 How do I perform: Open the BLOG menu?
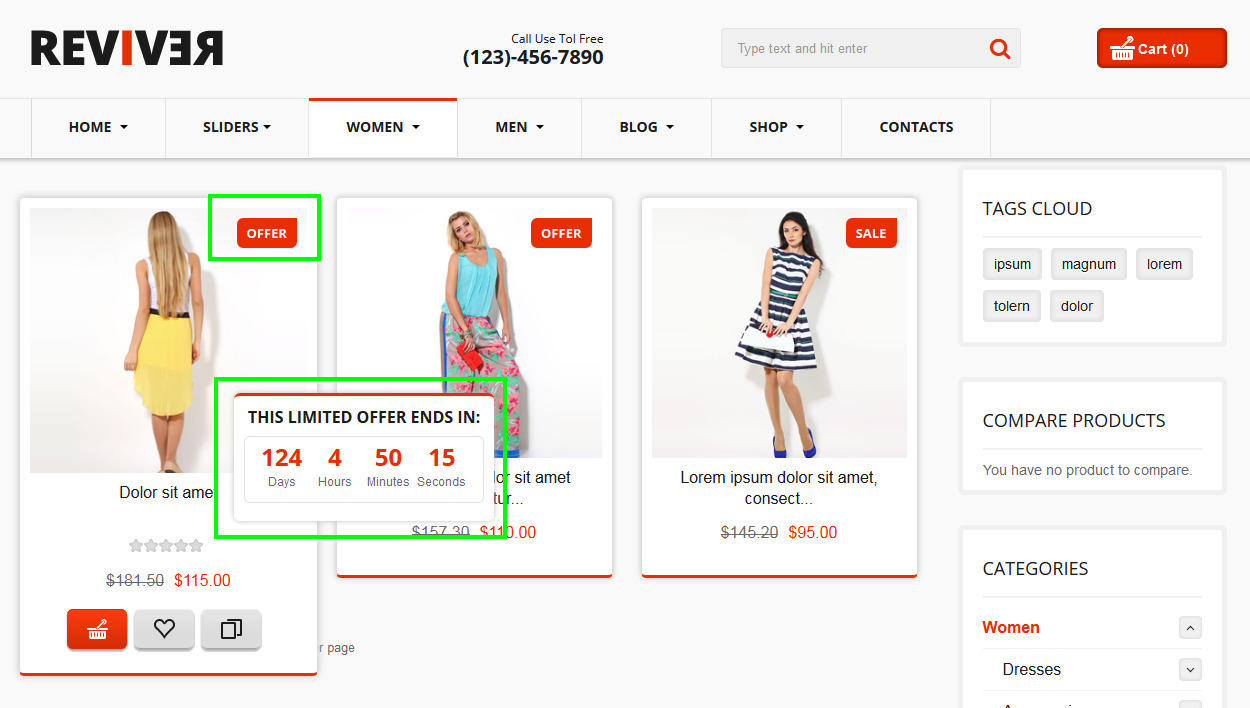tap(646, 127)
